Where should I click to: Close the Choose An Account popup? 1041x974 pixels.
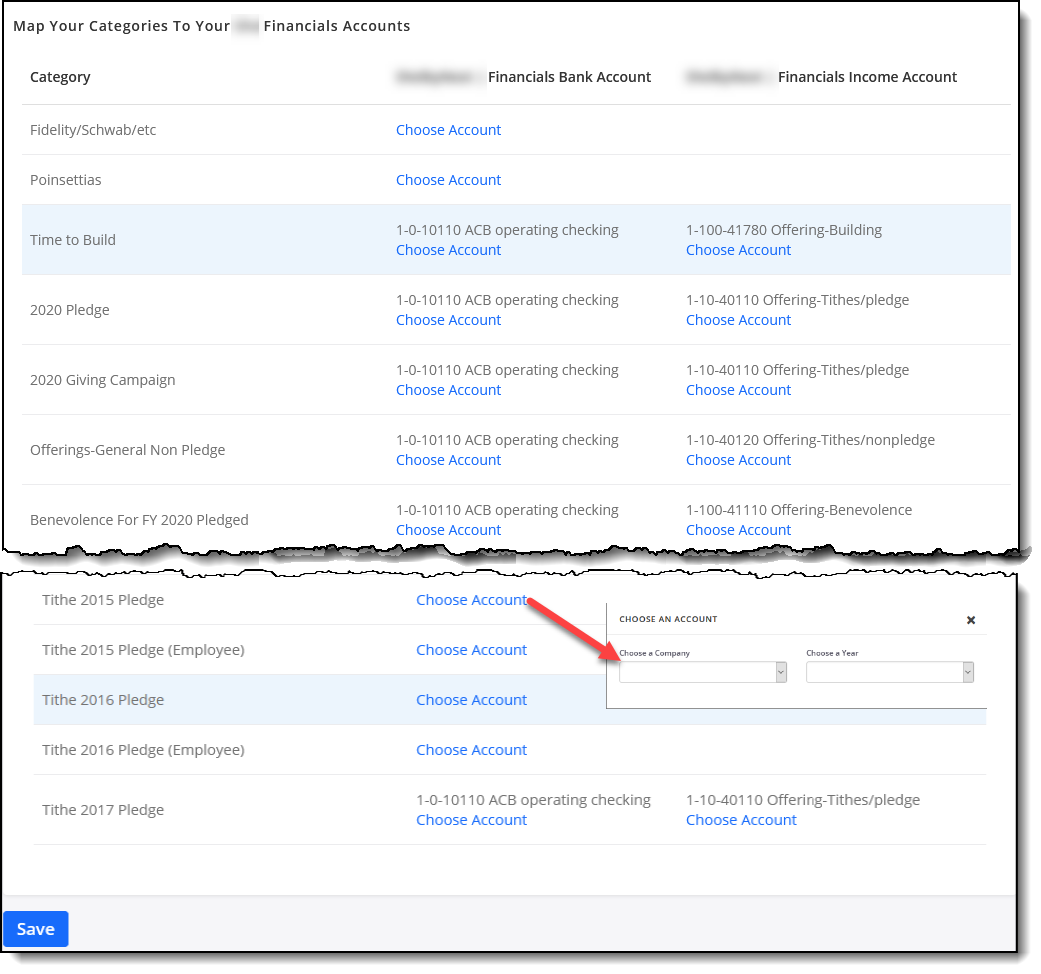coord(970,620)
